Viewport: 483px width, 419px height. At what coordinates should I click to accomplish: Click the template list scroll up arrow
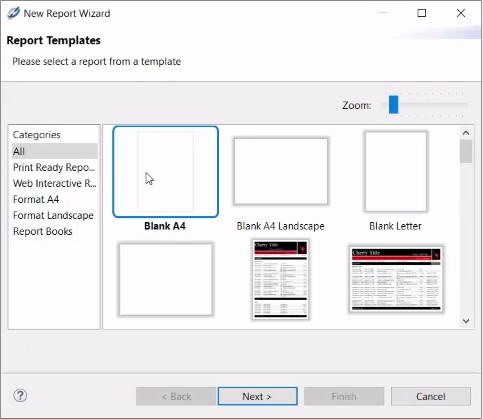(466, 133)
